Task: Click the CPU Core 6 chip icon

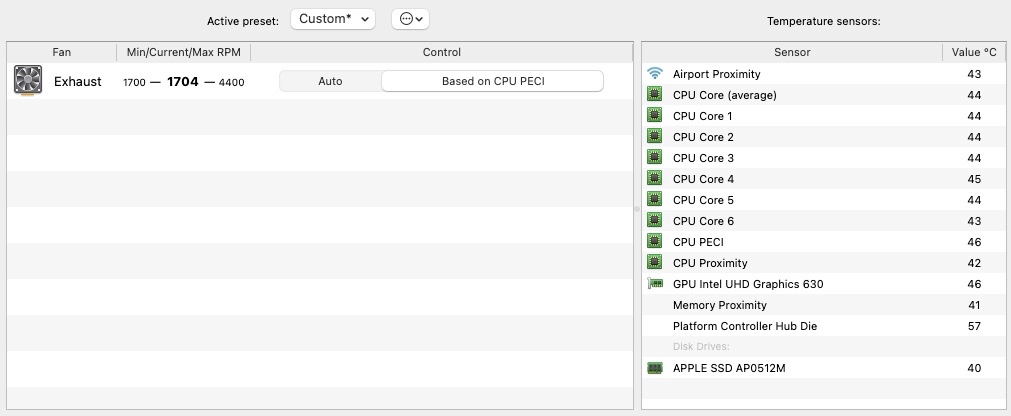Action: pos(655,221)
